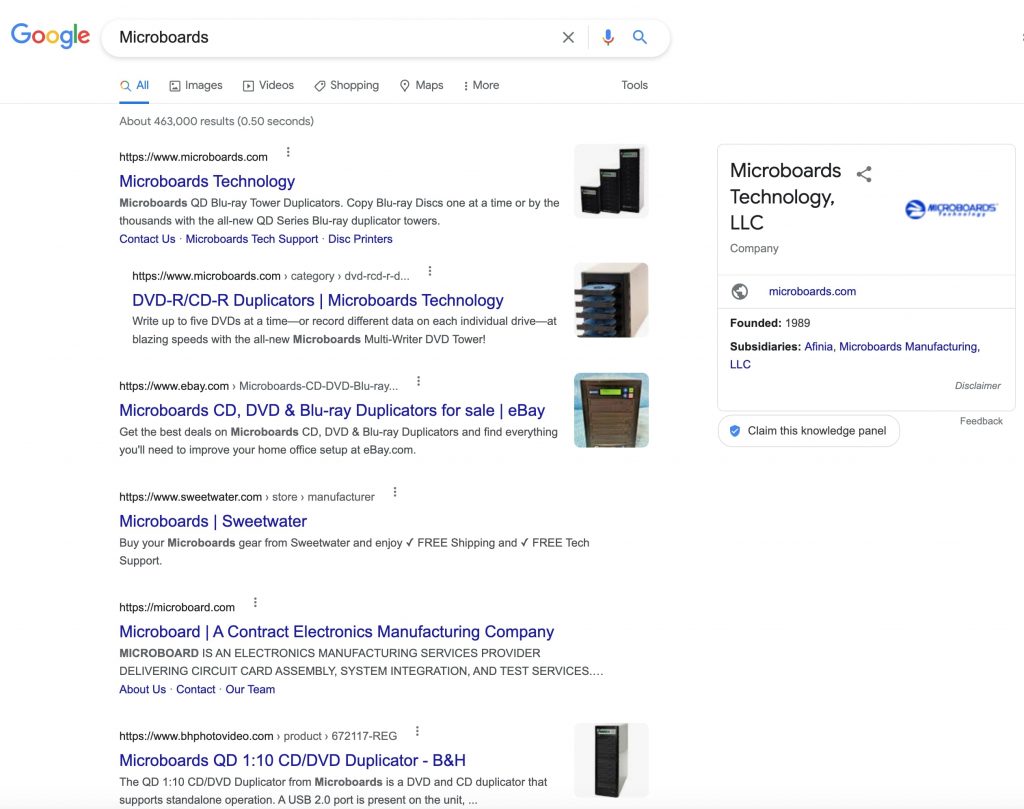Click the About 463,000 results text
This screenshot has width=1024, height=809.
point(216,121)
